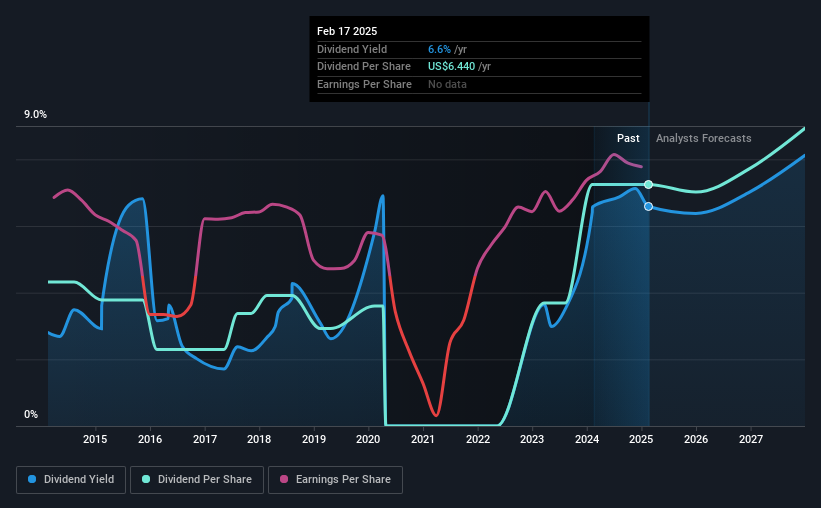Select the 2025 label on the x-axis
The image size is (821, 508).
641,439
